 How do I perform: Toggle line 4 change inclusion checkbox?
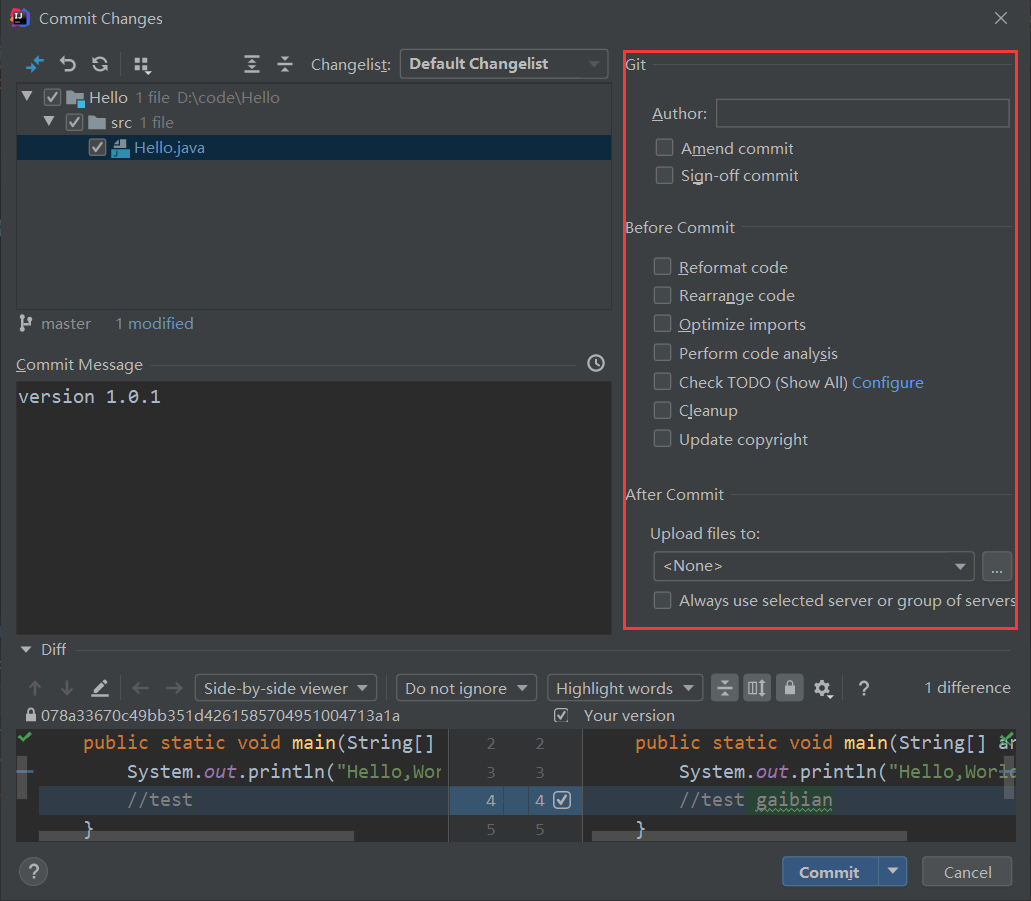tap(562, 800)
